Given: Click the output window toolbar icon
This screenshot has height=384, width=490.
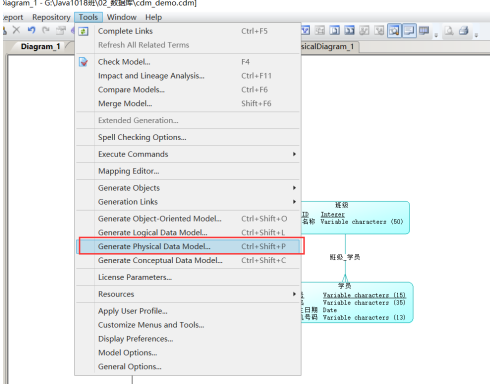Looking at the screenshot, I should [x=409, y=31].
